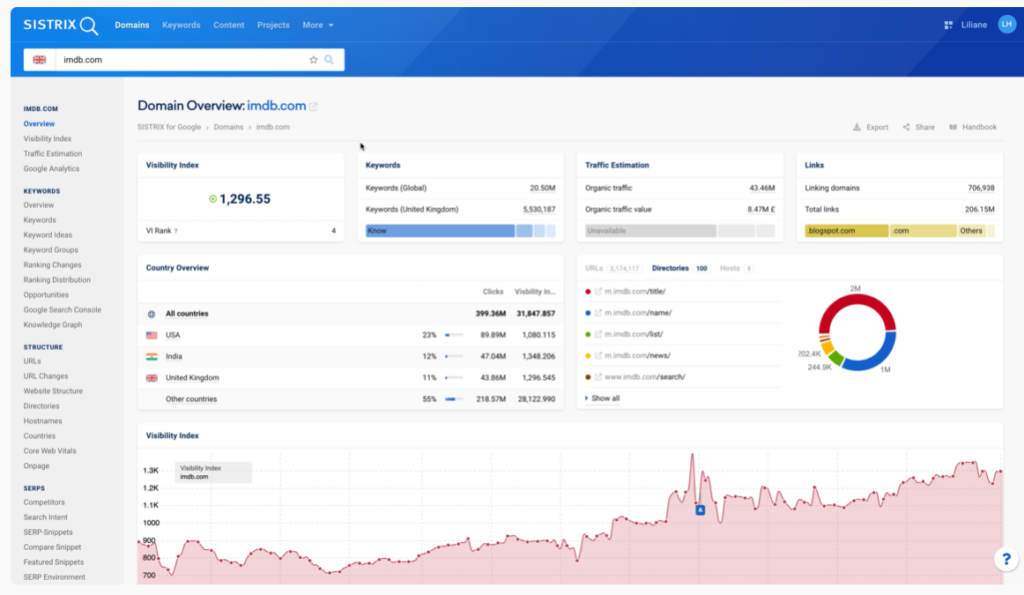Click the Share icon
Image resolution: width=1024 pixels, height=595 pixels.
(906, 127)
